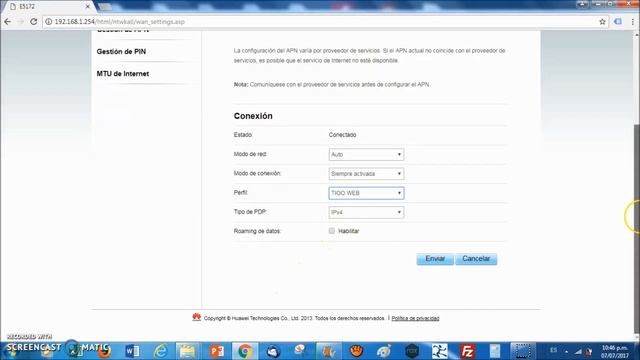
Task: Open the Chrome three-dot menu
Action: pos(633,22)
